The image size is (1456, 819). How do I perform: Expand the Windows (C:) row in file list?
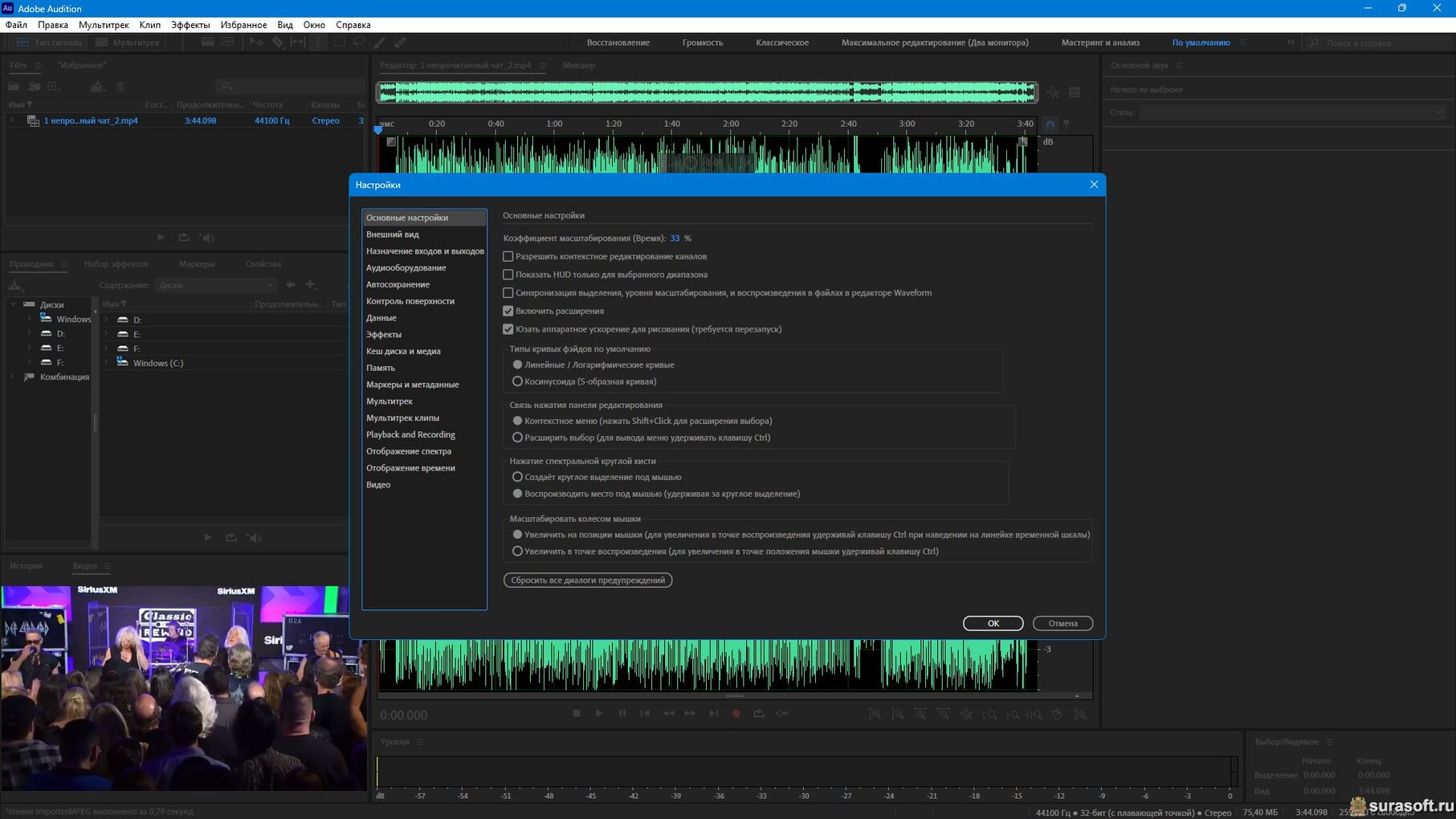[106, 363]
